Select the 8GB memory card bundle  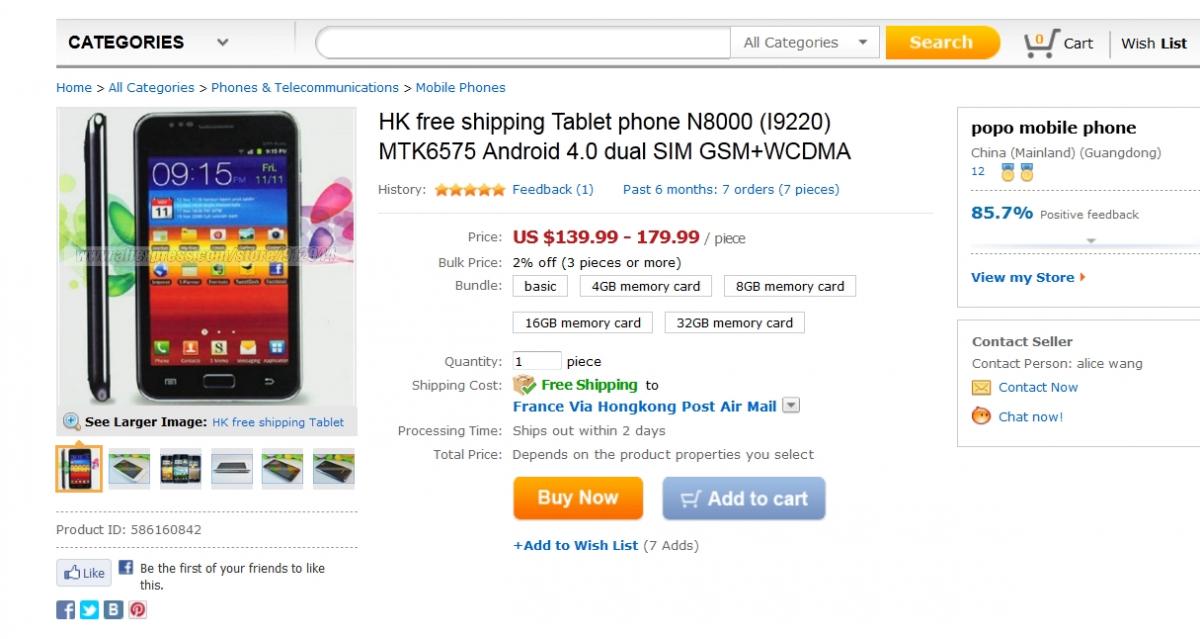pyautogui.click(x=790, y=286)
